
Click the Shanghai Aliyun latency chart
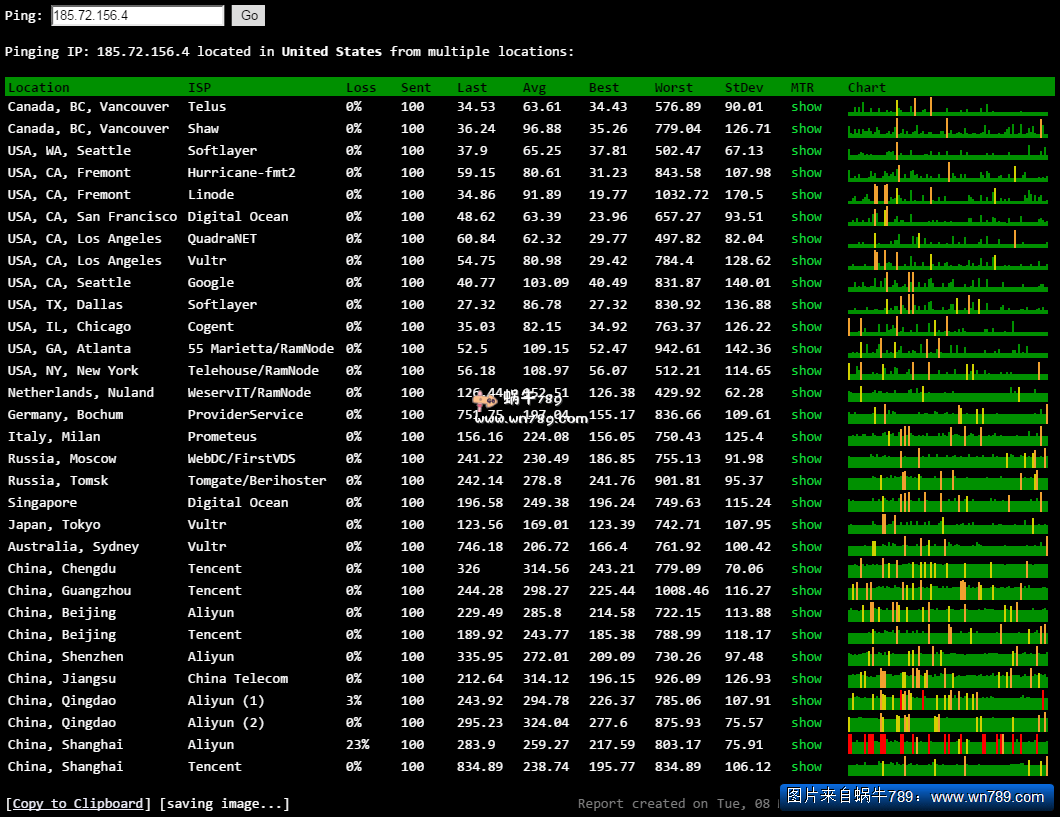[x=947, y=745]
